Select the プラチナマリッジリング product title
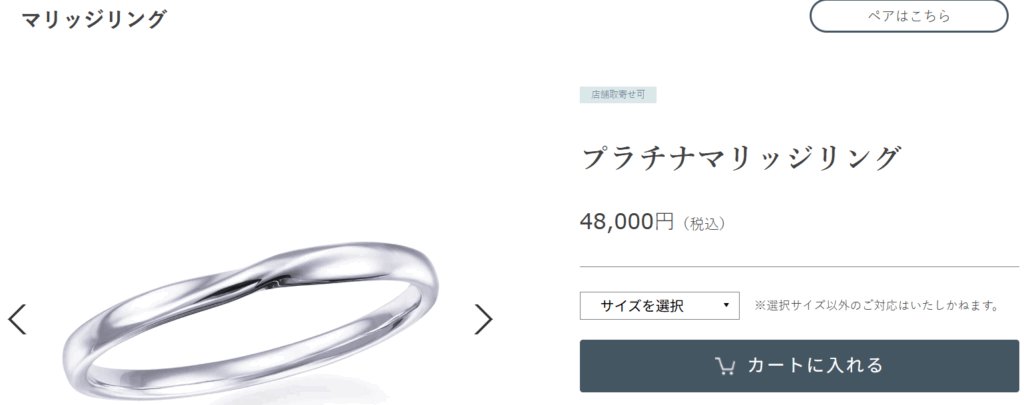The width and height of the screenshot is (1024, 405). point(742,159)
